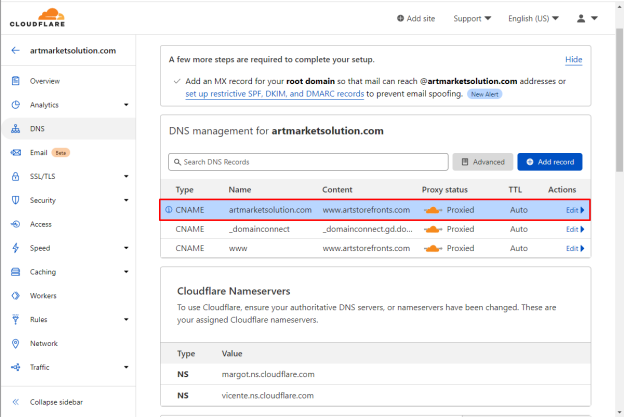Click the user account profile icon
The height and width of the screenshot is (417, 624).
[581, 18]
